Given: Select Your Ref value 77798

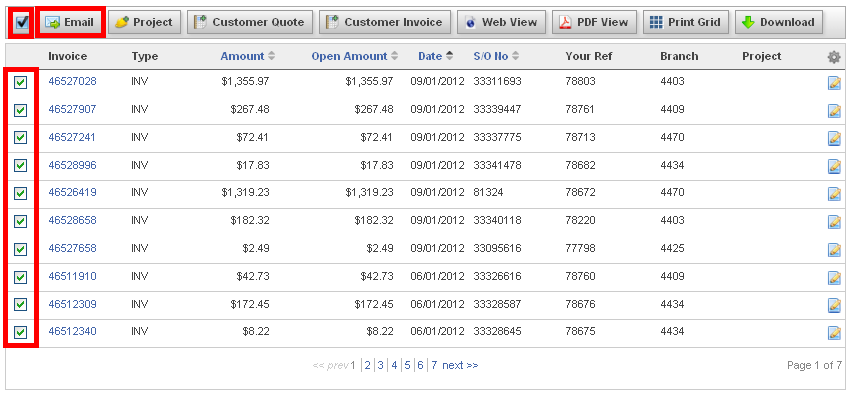Looking at the screenshot, I should (x=580, y=248).
